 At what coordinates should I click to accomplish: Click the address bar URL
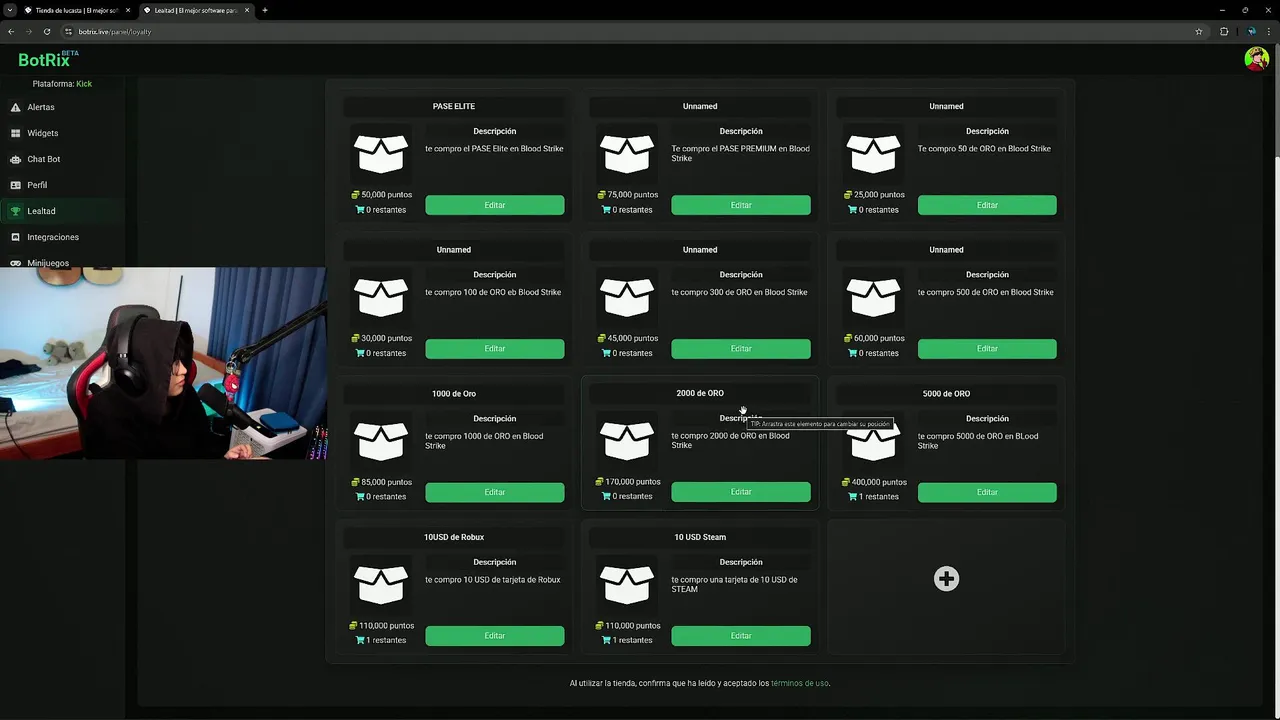tap(115, 31)
